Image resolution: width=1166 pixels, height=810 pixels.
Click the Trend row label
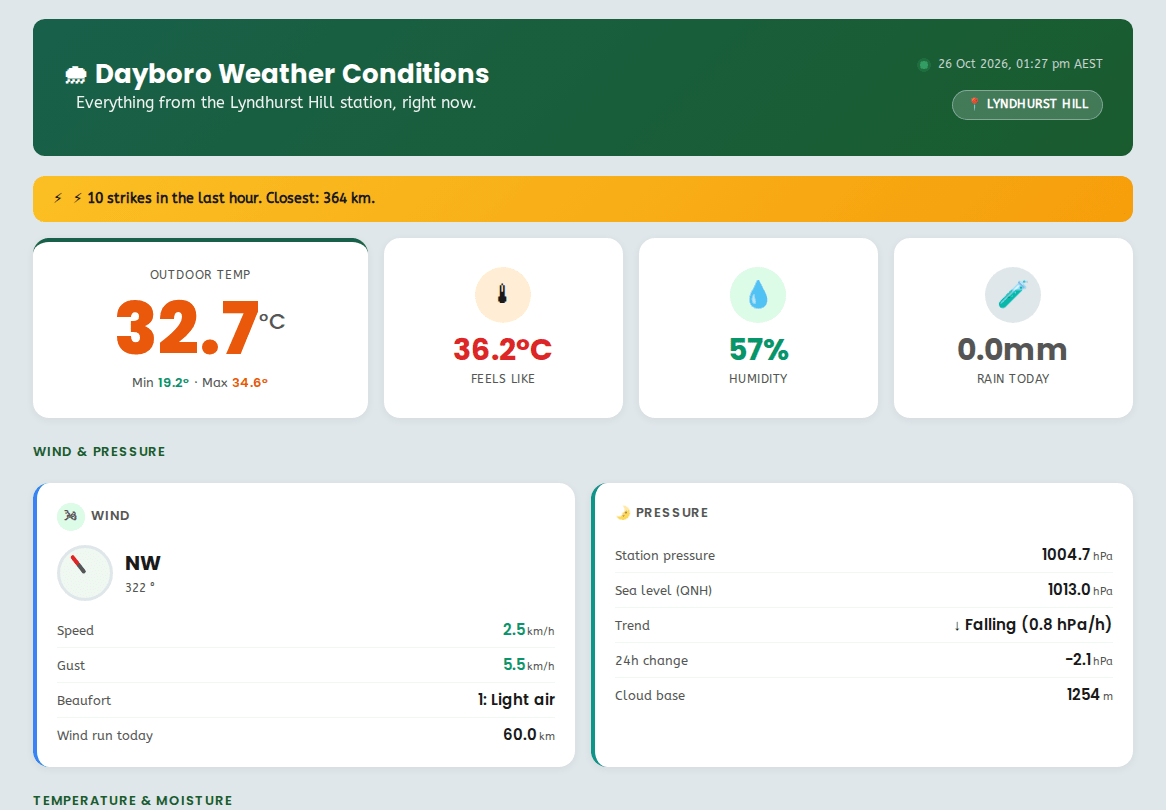point(632,626)
